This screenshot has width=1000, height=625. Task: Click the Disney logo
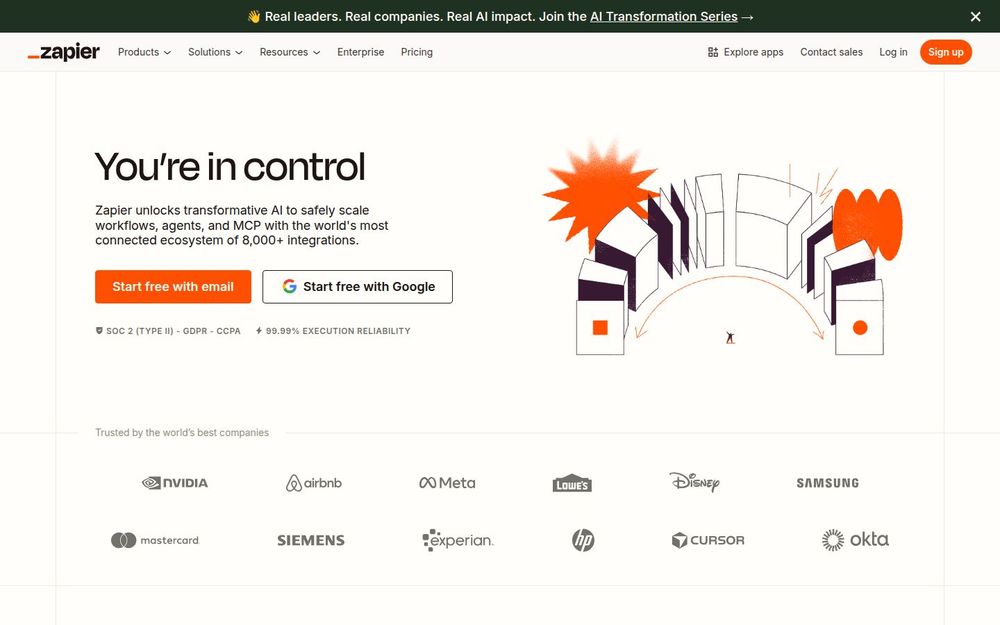pyautogui.click(x=695, y=482)
